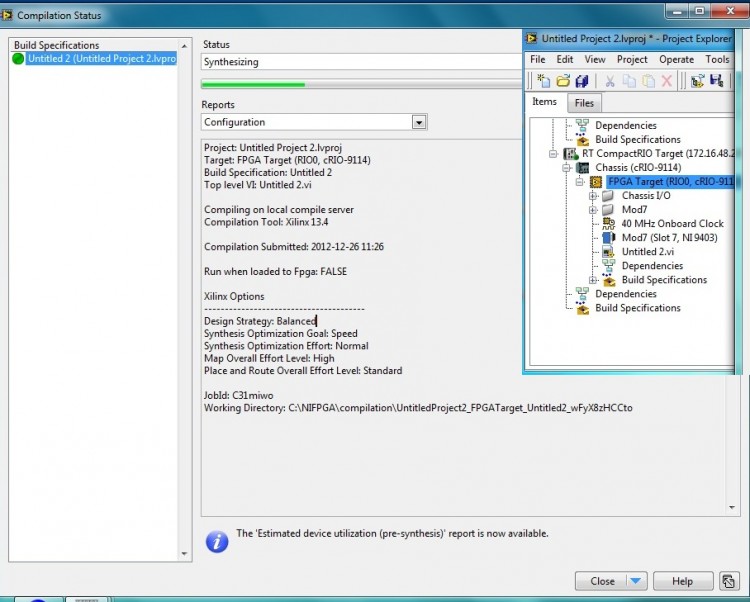Click 'Run when loaded to Fpga: FALSE' line
Screen dimensions: 750x602
[x=276, y=272]
